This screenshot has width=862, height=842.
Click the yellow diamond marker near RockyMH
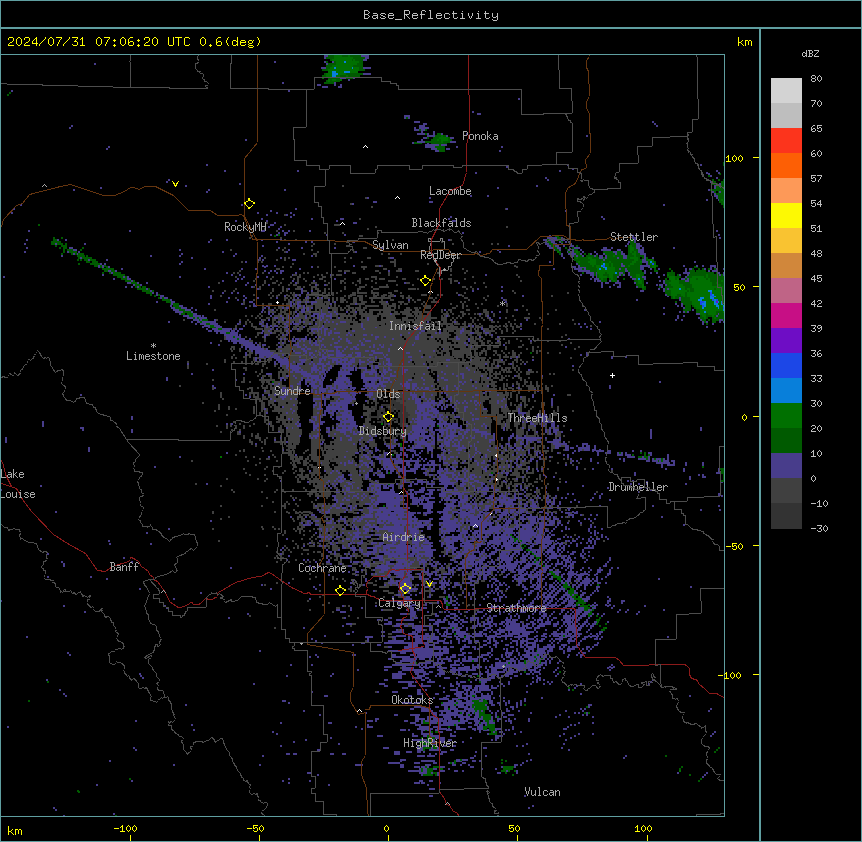point(249,203)
